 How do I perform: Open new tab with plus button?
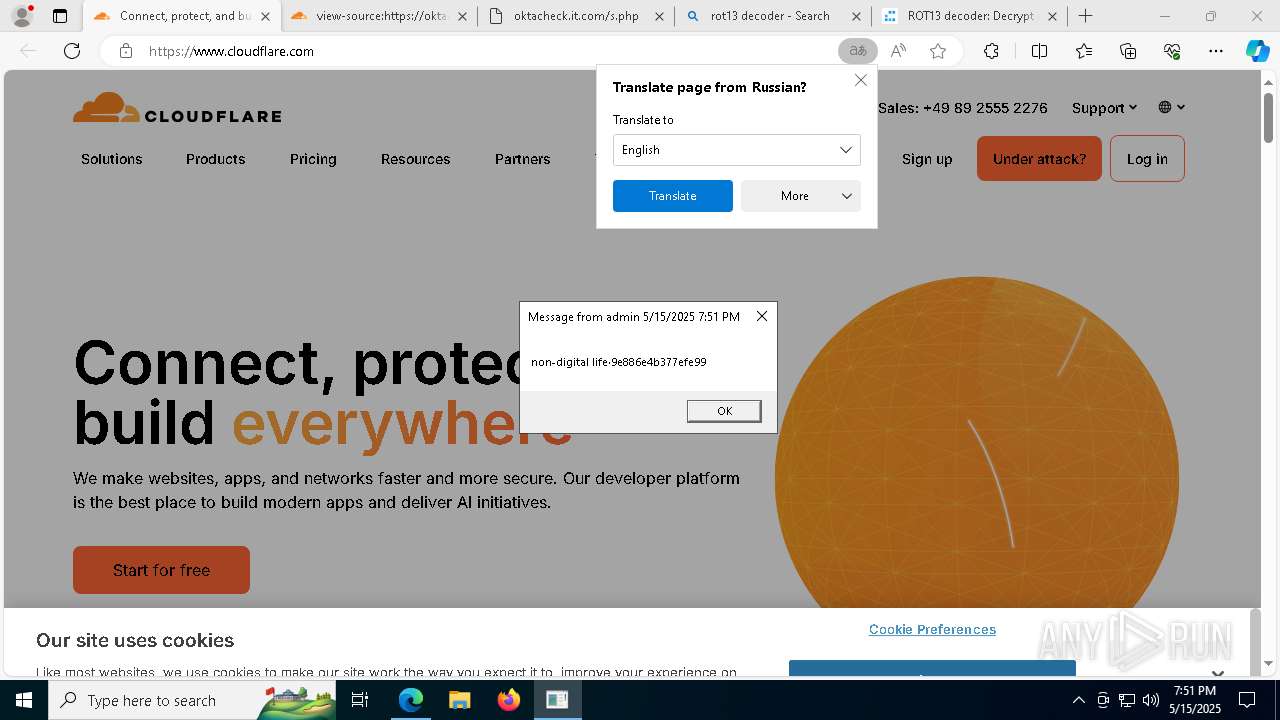1086,16
